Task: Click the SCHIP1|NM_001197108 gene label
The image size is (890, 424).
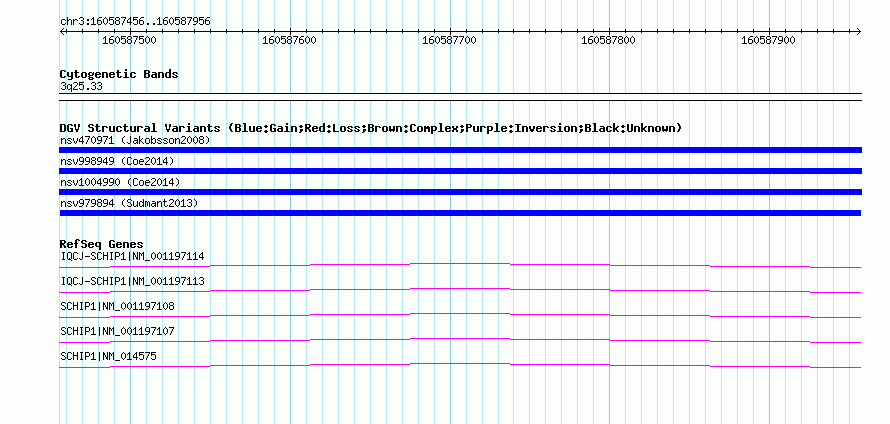Action: pos(117,307)
